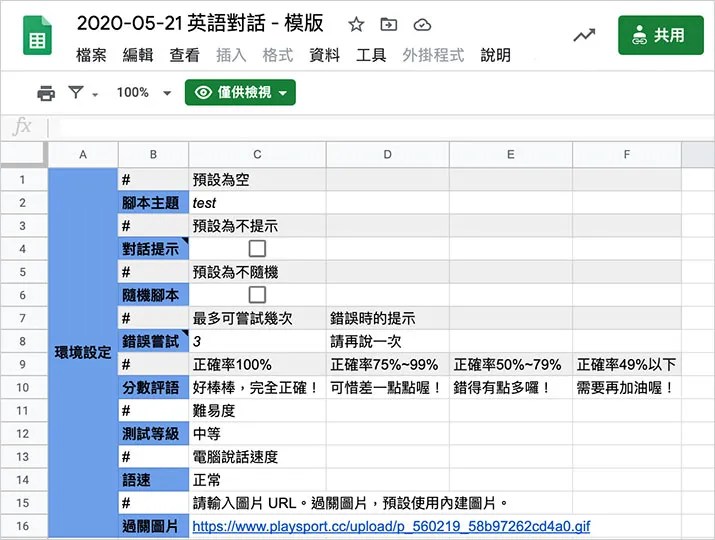The image size is (715, 540).
Task: Open the 僅供檢視 view-only dropdown
Action: click(x=240, y=93)
